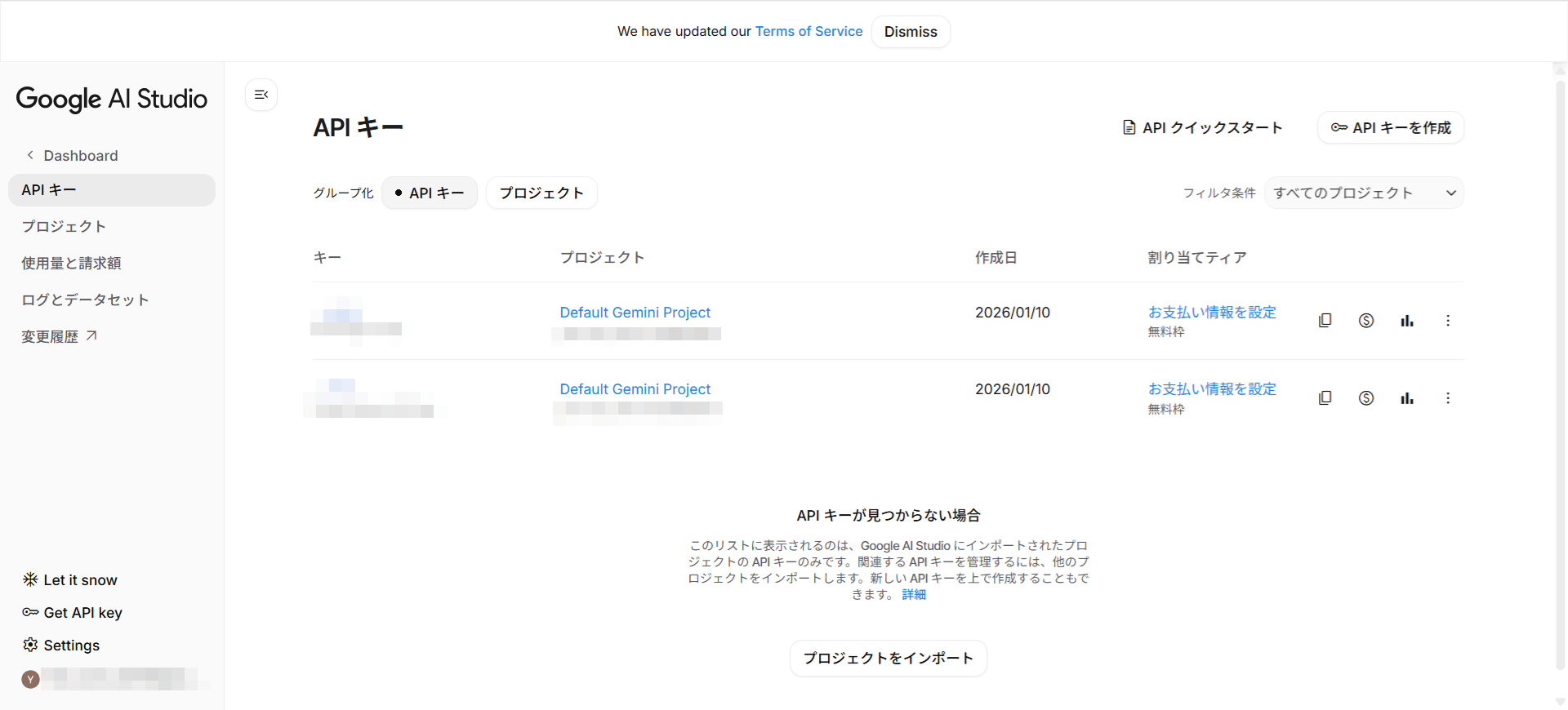Open billing icon for second key row
1568x710 pixels.
[1365, 398]
